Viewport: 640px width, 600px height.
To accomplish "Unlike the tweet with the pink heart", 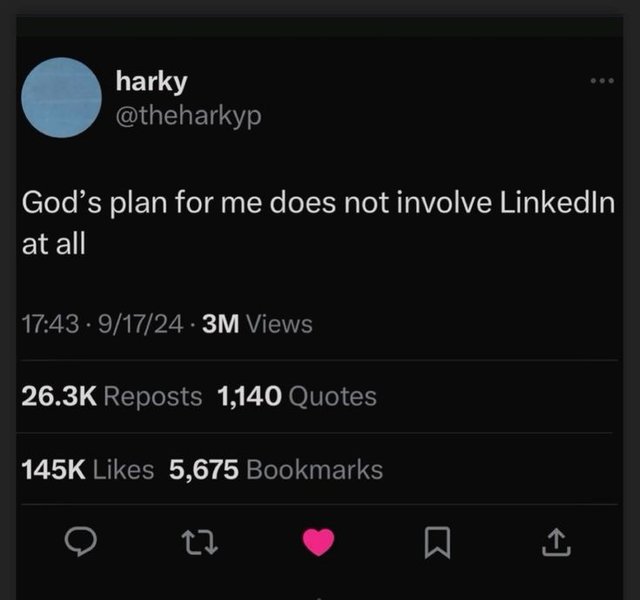I will [x=319, y=543].
